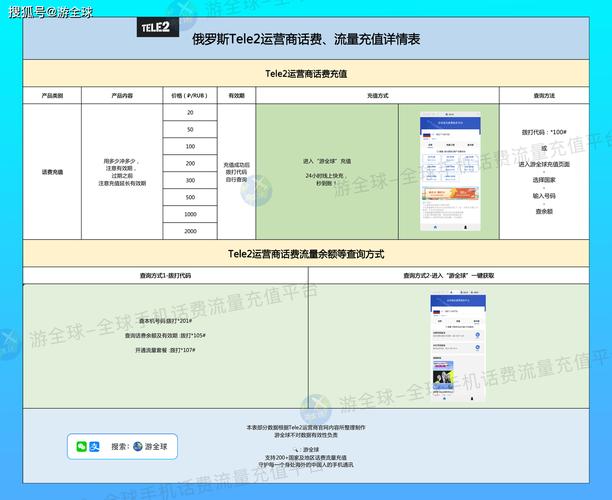The height and width of the screenshot is (500, 612).
Task: Click the 进入"游全球"充值 text
Action: point(327,161)
